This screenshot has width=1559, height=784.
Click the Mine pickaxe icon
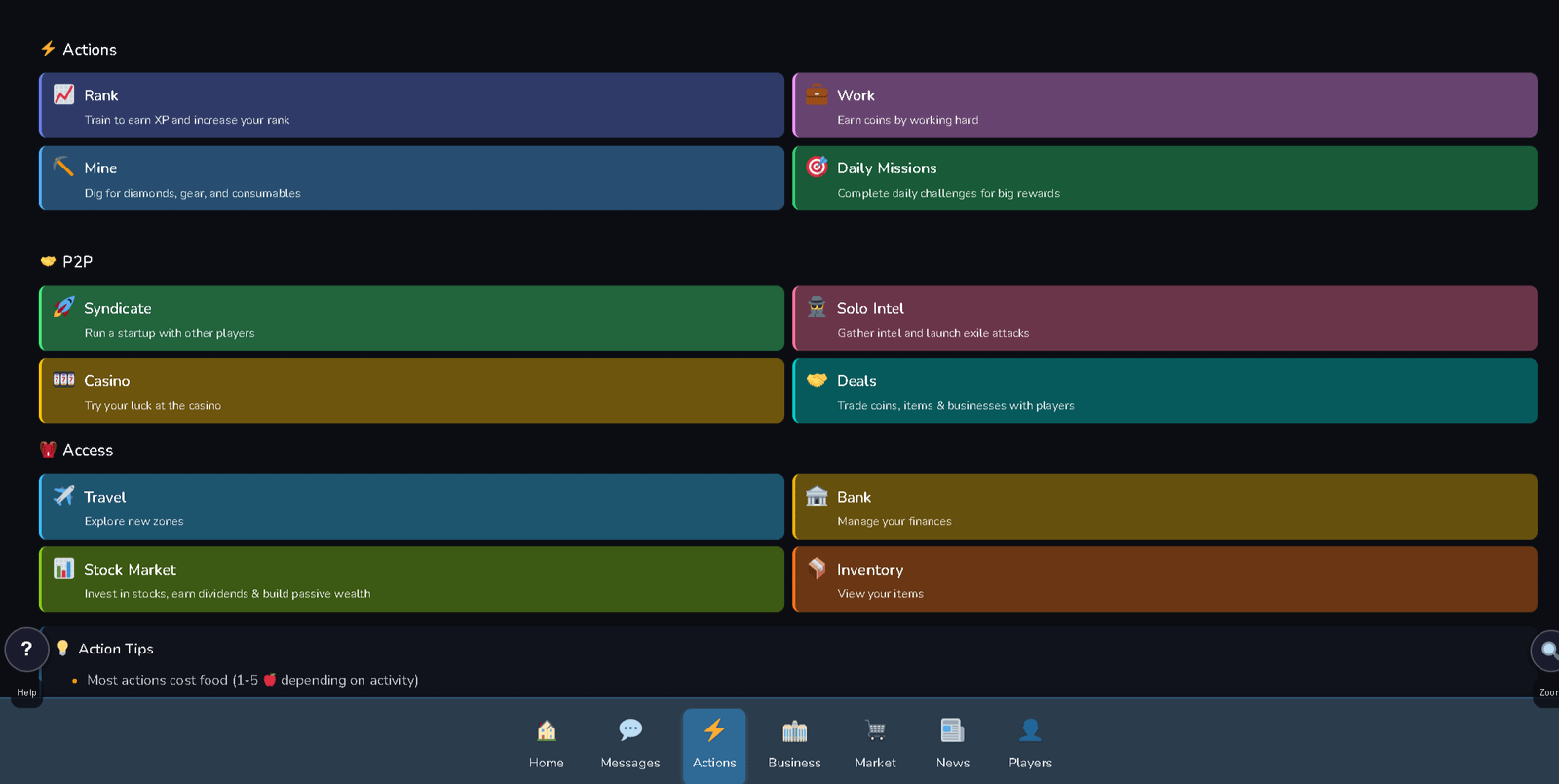coord(64,167)
